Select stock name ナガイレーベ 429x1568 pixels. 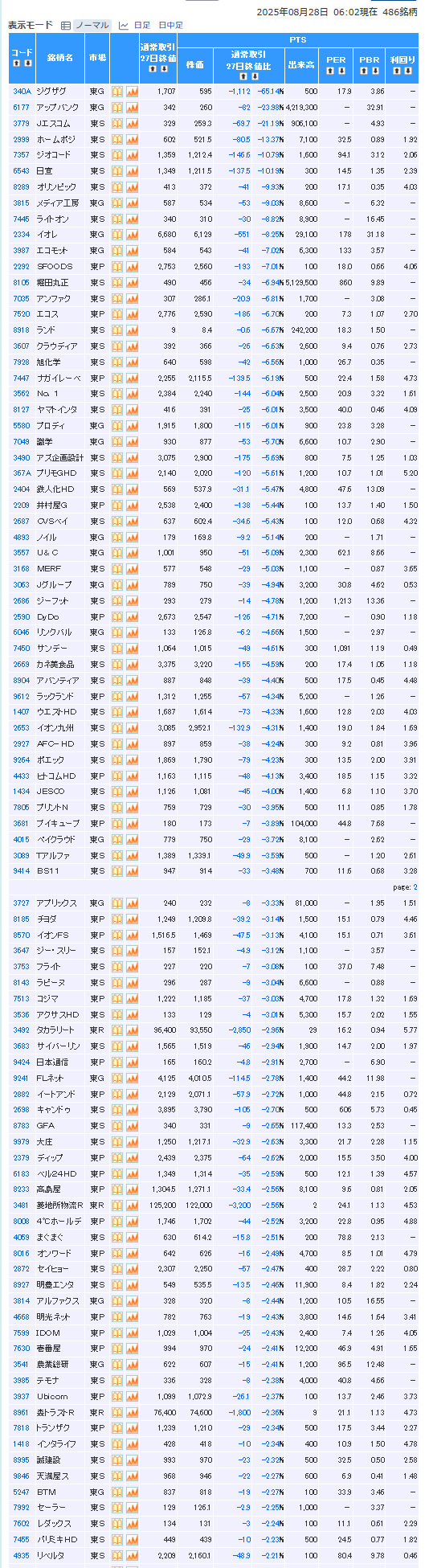(58, 378)
